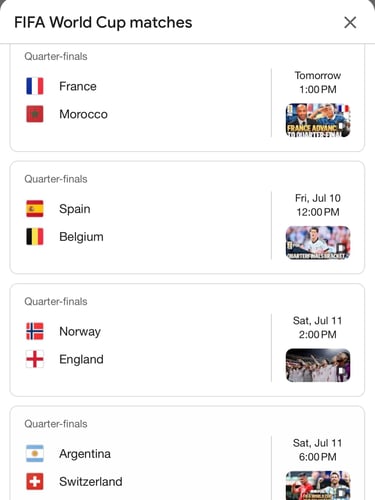Click the Switzerland flag icon

click(x=35, y=481)
